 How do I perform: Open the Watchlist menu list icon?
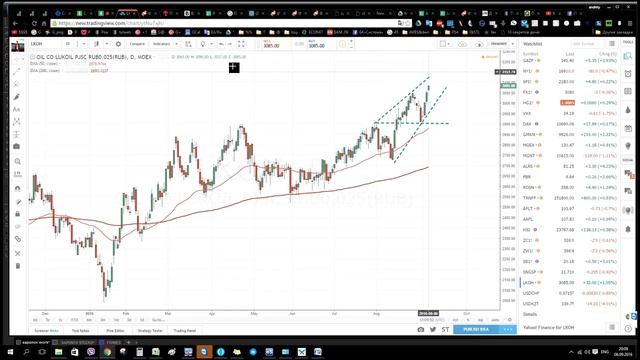612,44
